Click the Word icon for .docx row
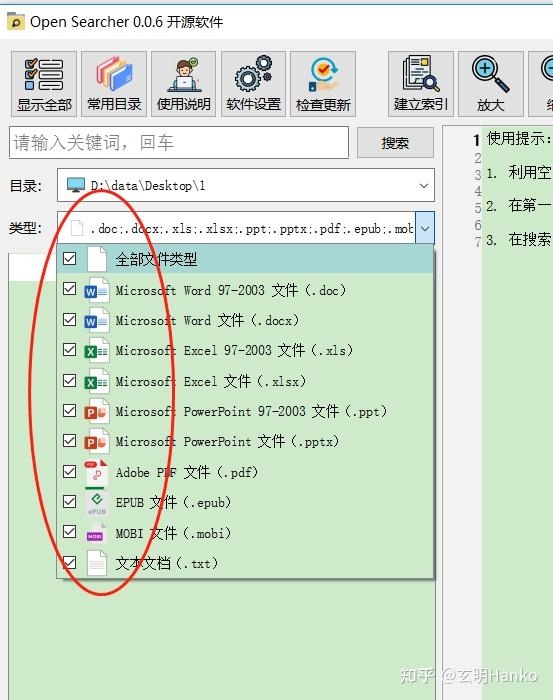This screenshot has height=700, width=553. 96,321
